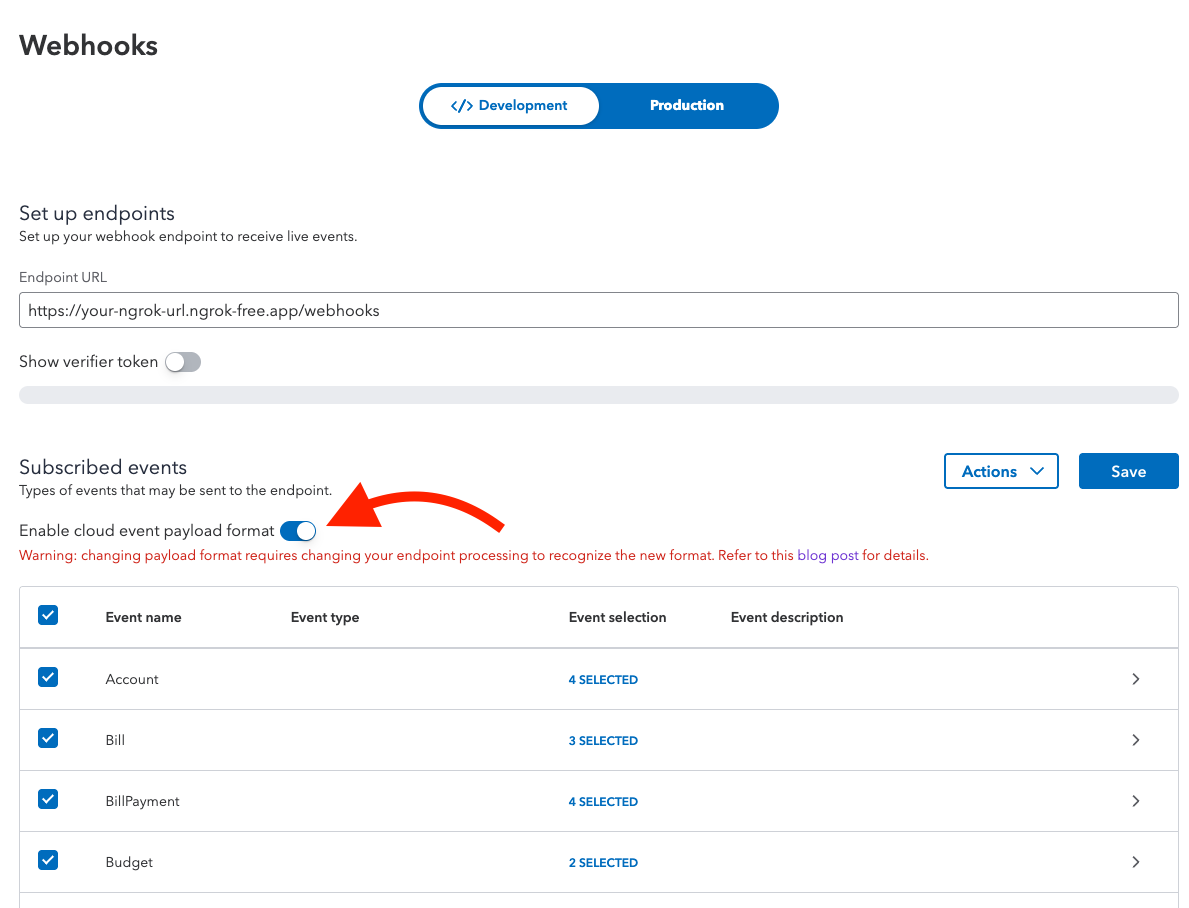This screenshot has height=908, width=1189.
Task: Uncheck the Bill event checkbox
Action: coord(48,738)
